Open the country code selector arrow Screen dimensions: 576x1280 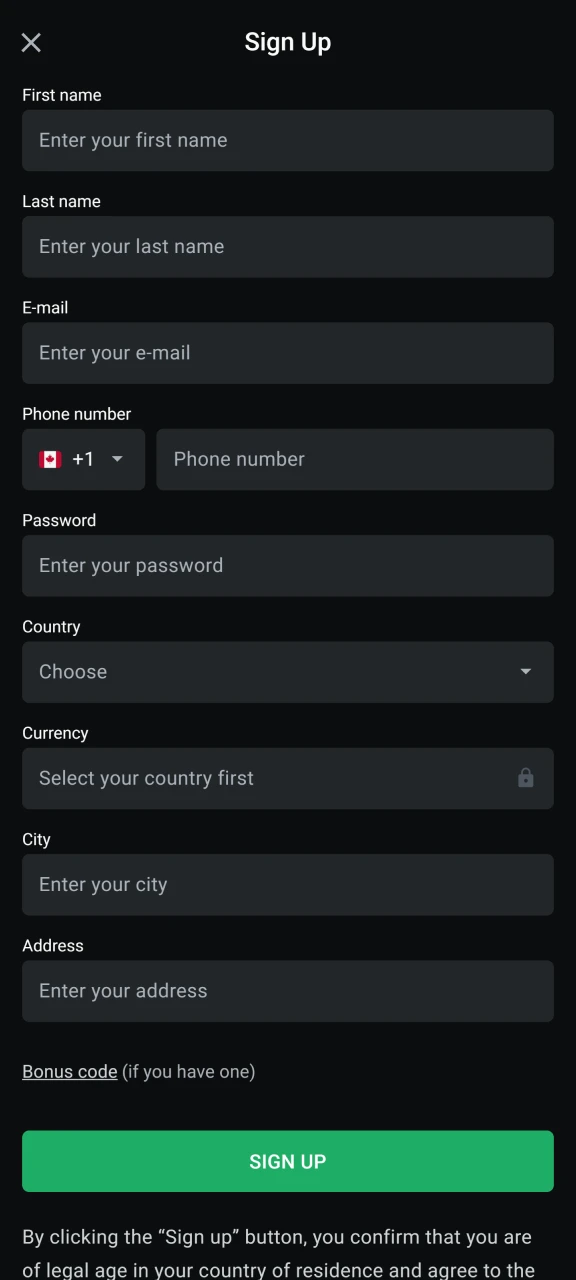116,460
